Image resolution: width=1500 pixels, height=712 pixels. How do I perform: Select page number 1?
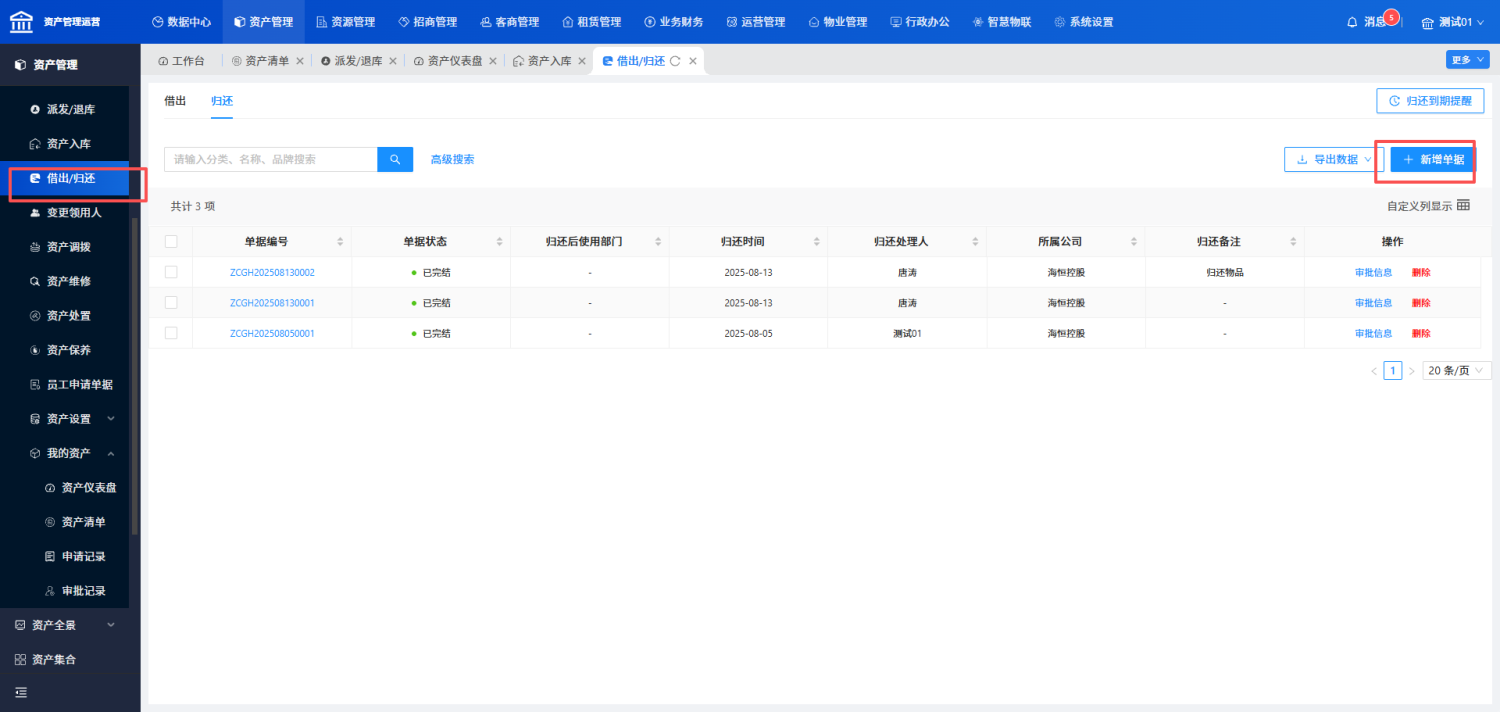pyautogui.click(x=1393, y=371)
